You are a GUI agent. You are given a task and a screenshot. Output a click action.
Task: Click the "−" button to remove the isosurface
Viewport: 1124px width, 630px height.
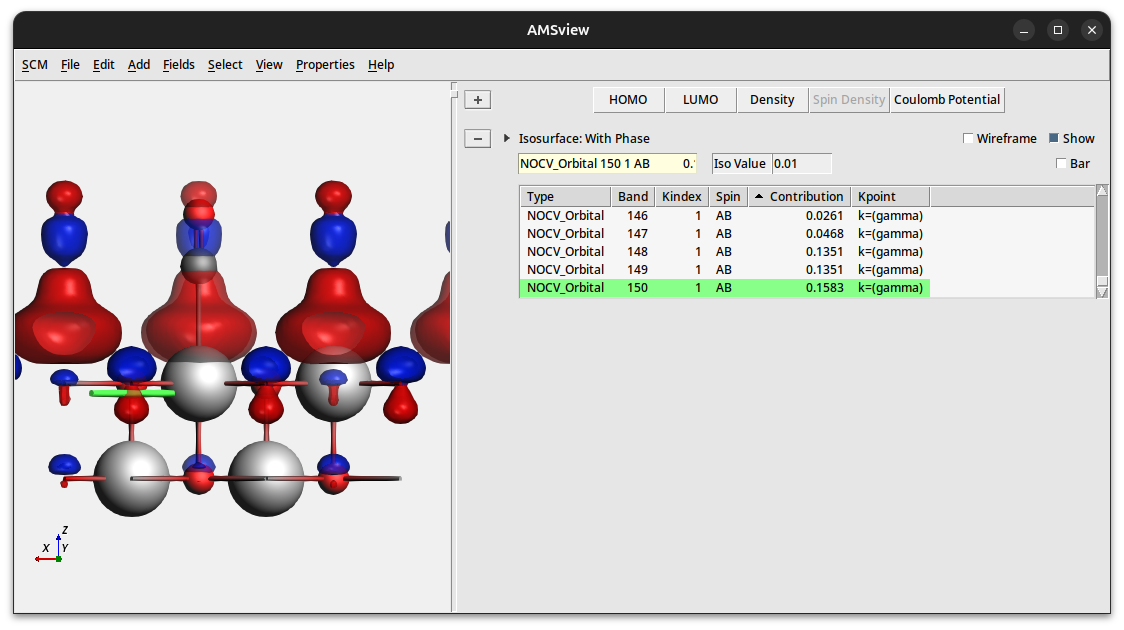[x=477, y=138]
